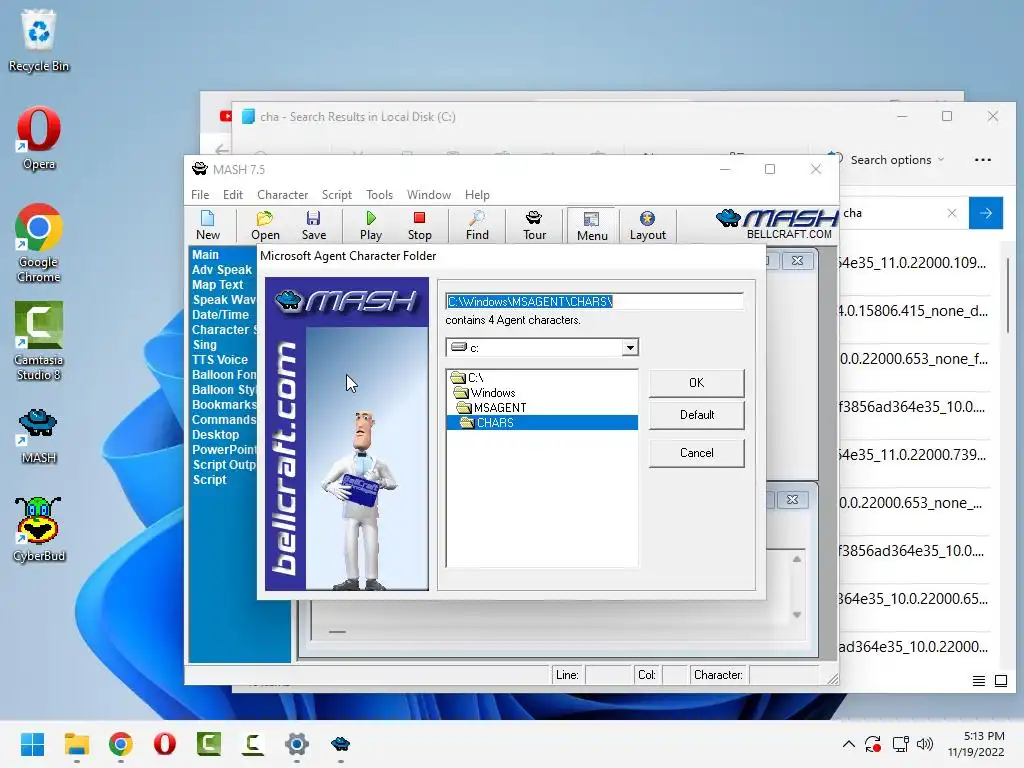The image size is (1024, 768).
Task: Select the Google Chrome desktop shortcut
Action: pyautogui.click(x=39, y=243)
